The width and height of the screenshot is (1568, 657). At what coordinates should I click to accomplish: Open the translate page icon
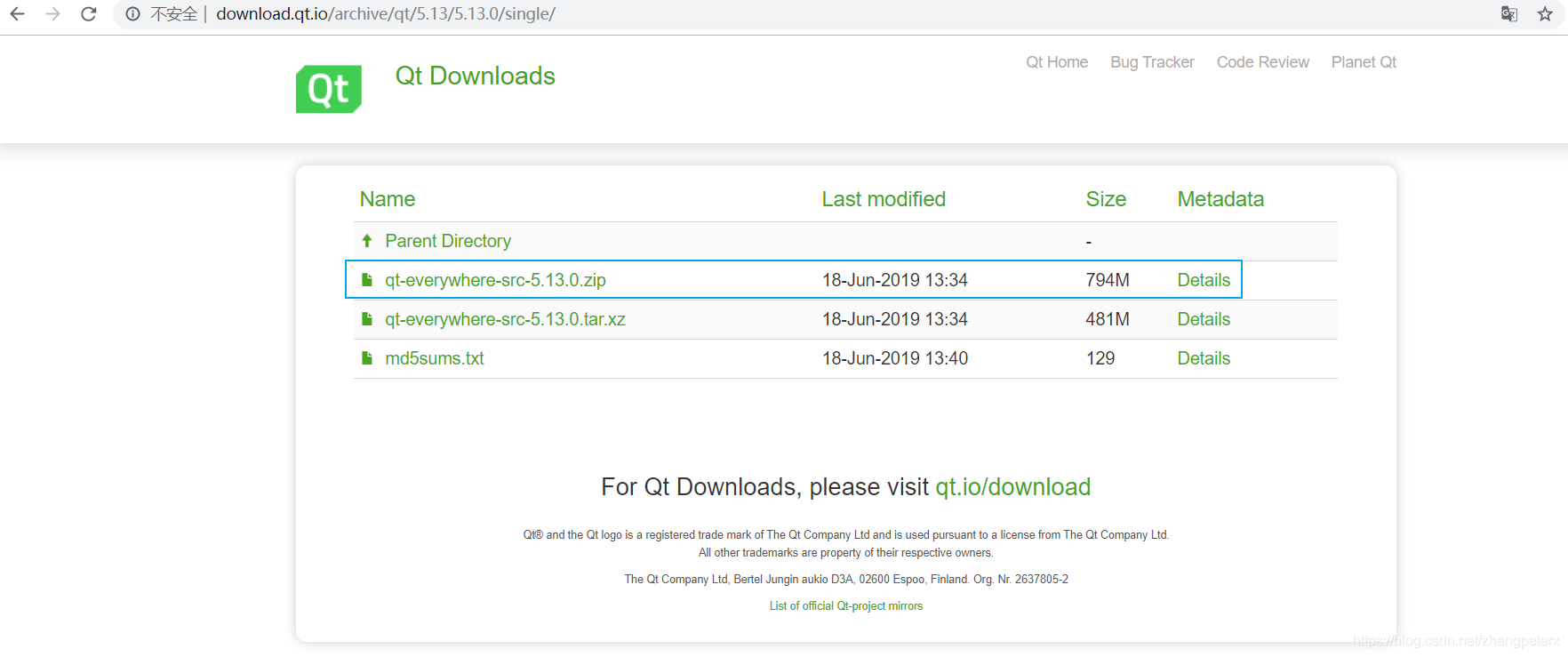coord(1509,14)
